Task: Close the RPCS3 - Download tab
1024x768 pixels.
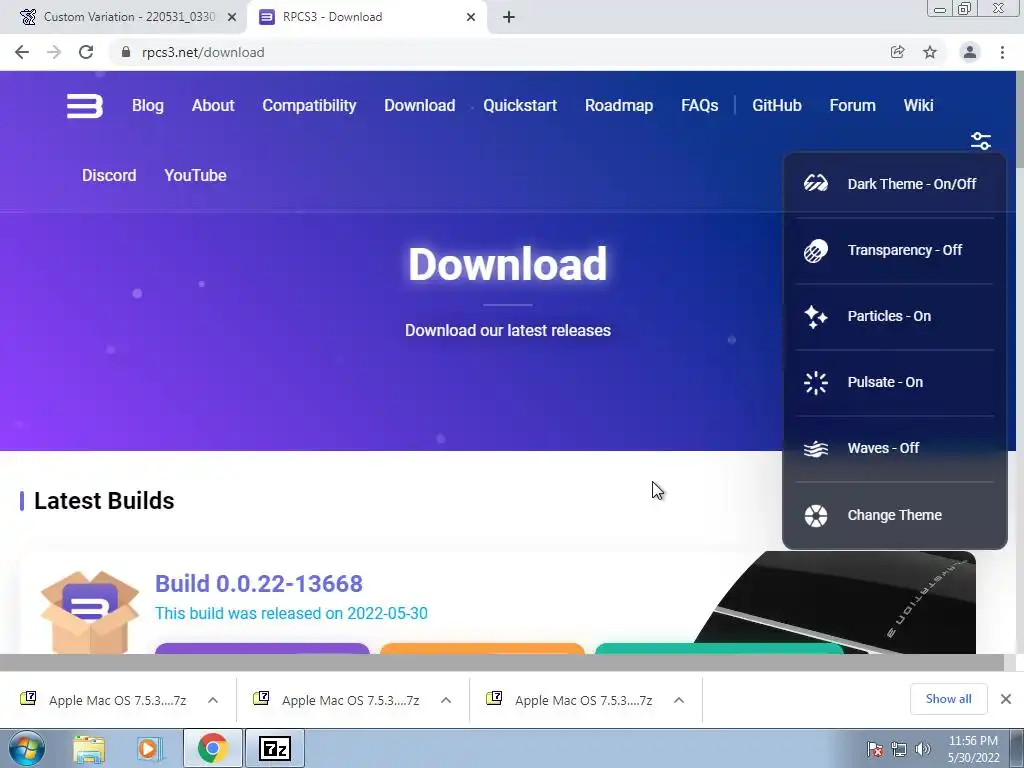Action: [471, 17]
